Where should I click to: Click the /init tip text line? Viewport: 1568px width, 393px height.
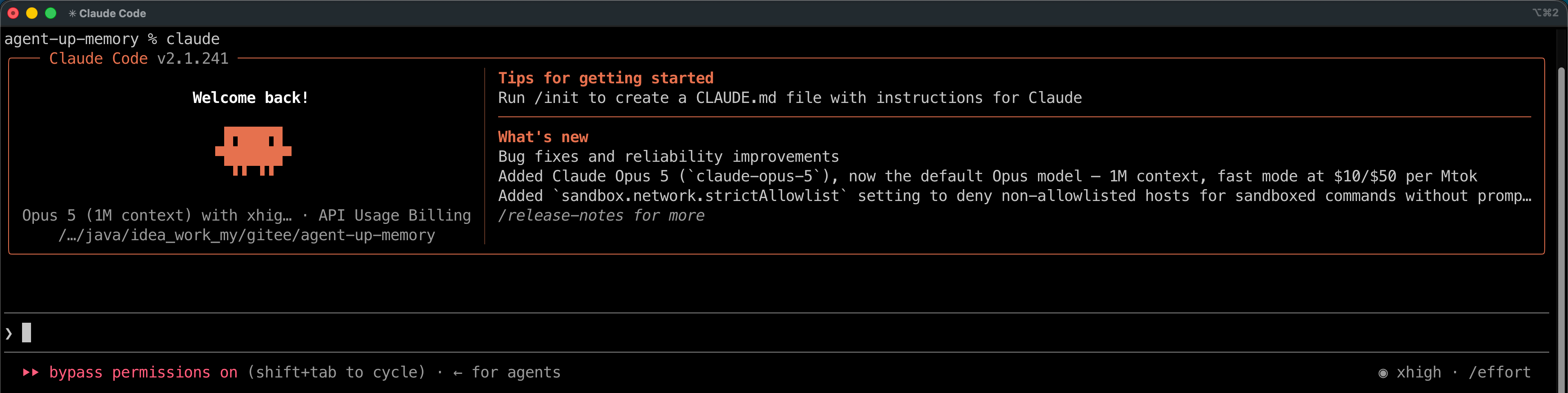pyautogui.click(x=789, y=98)
